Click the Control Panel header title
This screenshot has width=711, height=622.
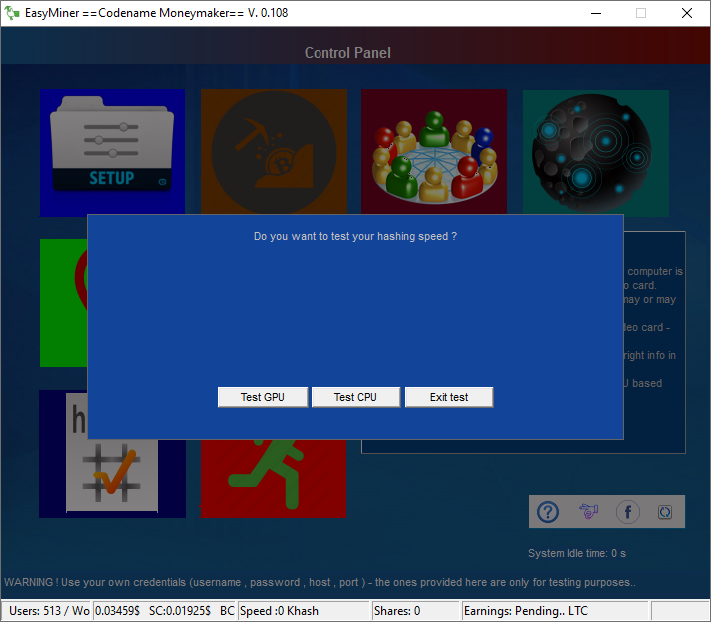pyautogui.click(x=347, y=53)
